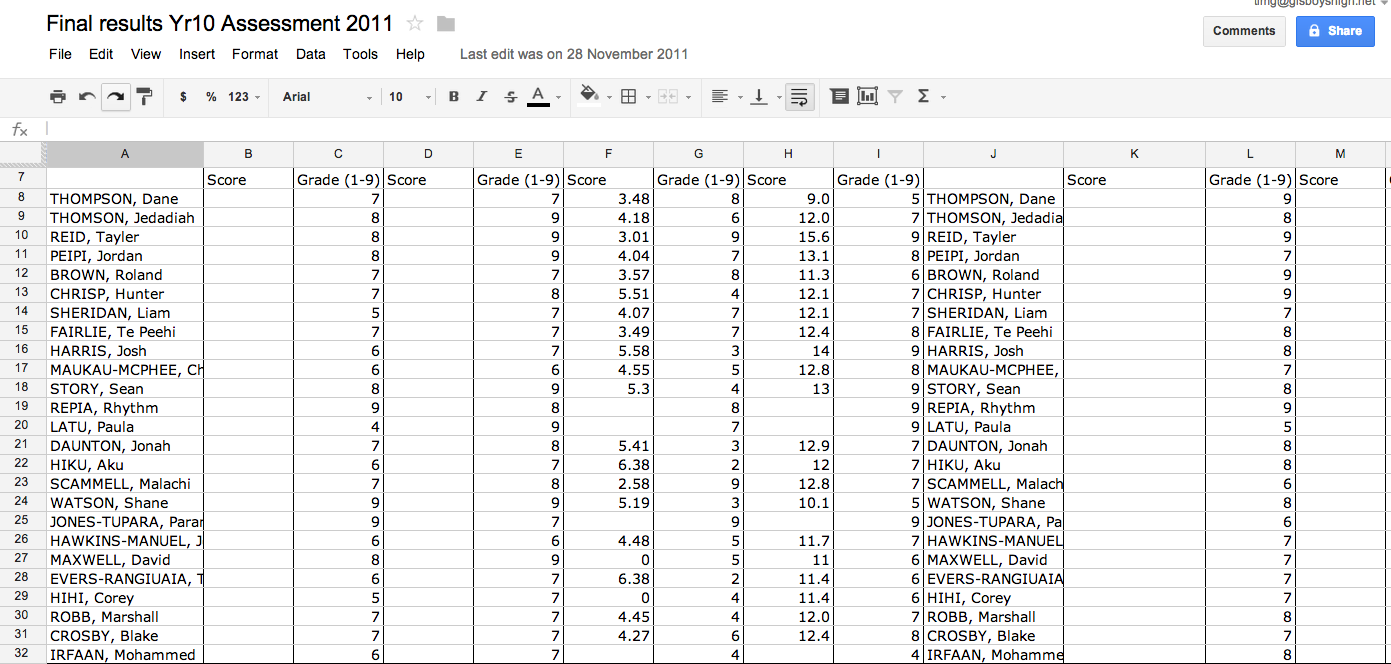Click the Borders icon

629,97
